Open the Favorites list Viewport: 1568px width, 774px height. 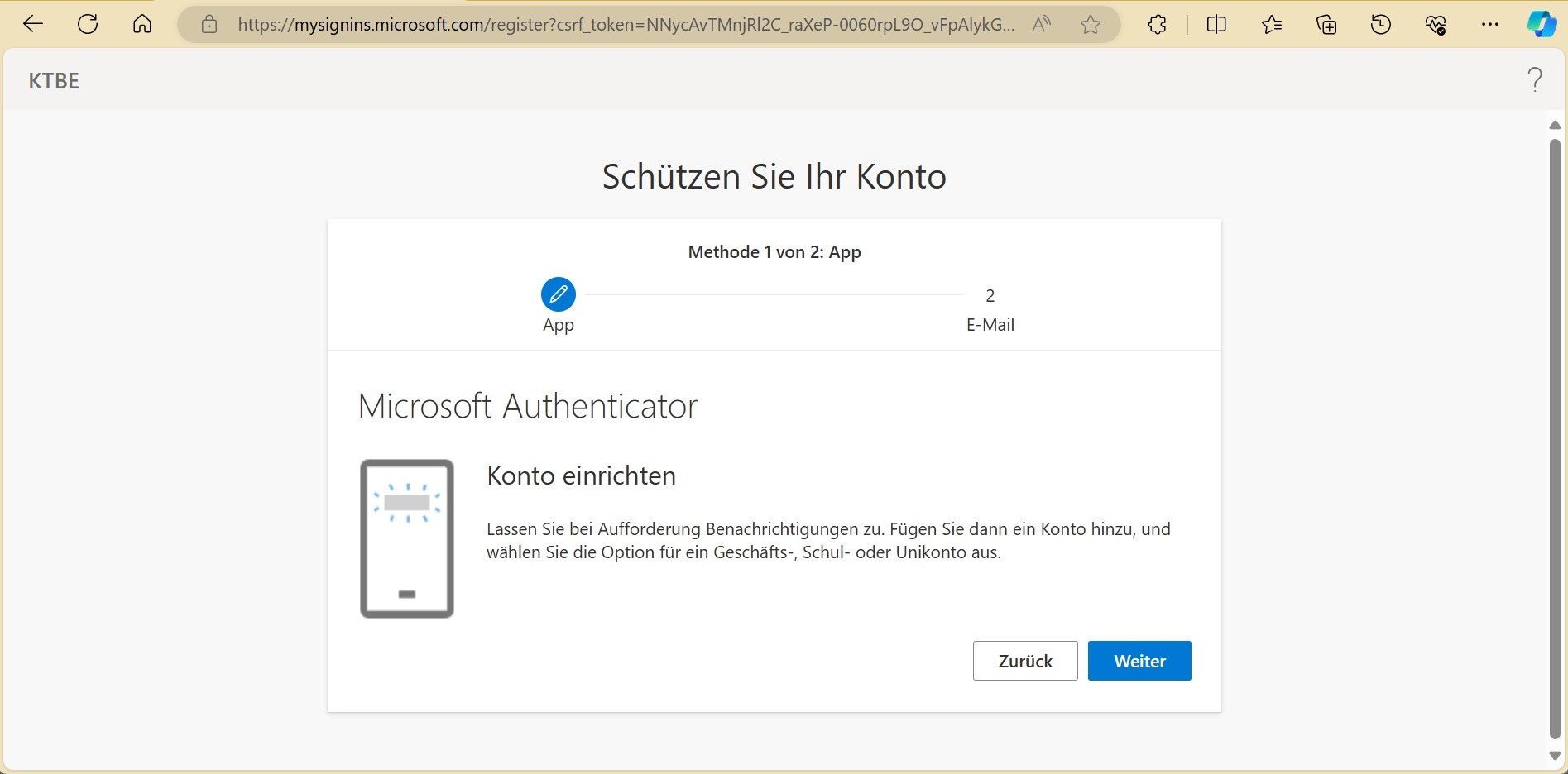point(1272,24)
